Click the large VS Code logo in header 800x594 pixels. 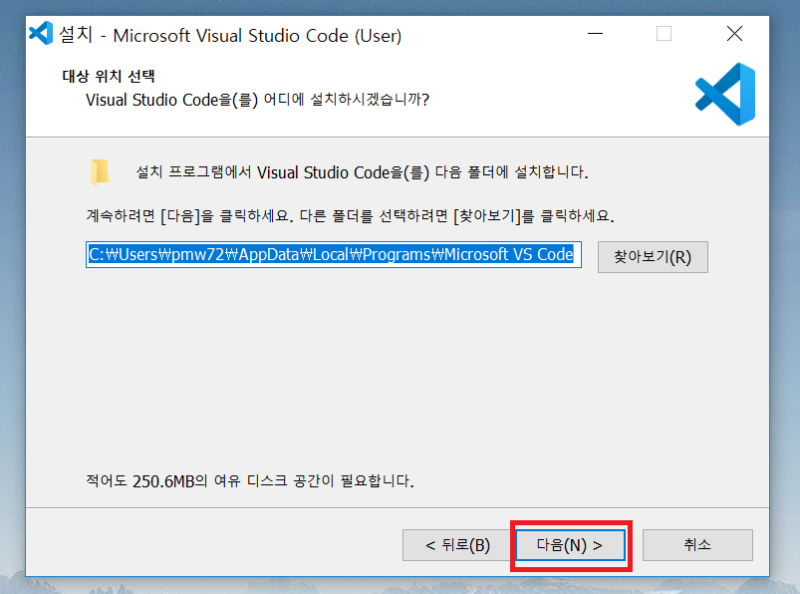(726, 94)
